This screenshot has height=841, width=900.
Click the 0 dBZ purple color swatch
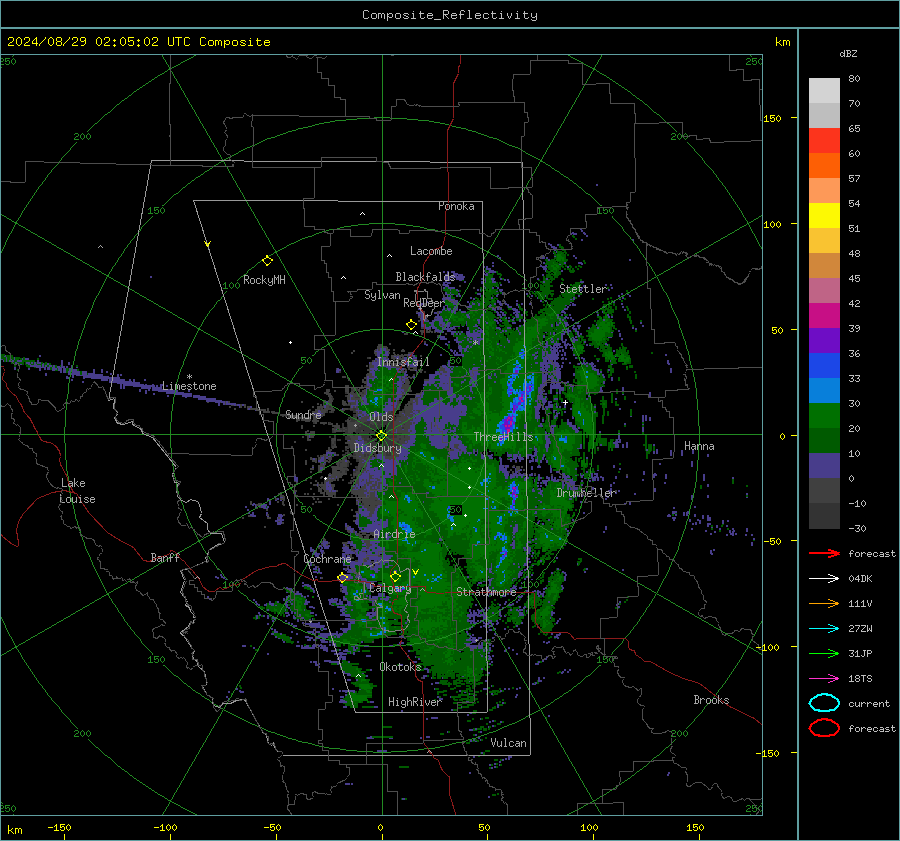coord(824,466)
